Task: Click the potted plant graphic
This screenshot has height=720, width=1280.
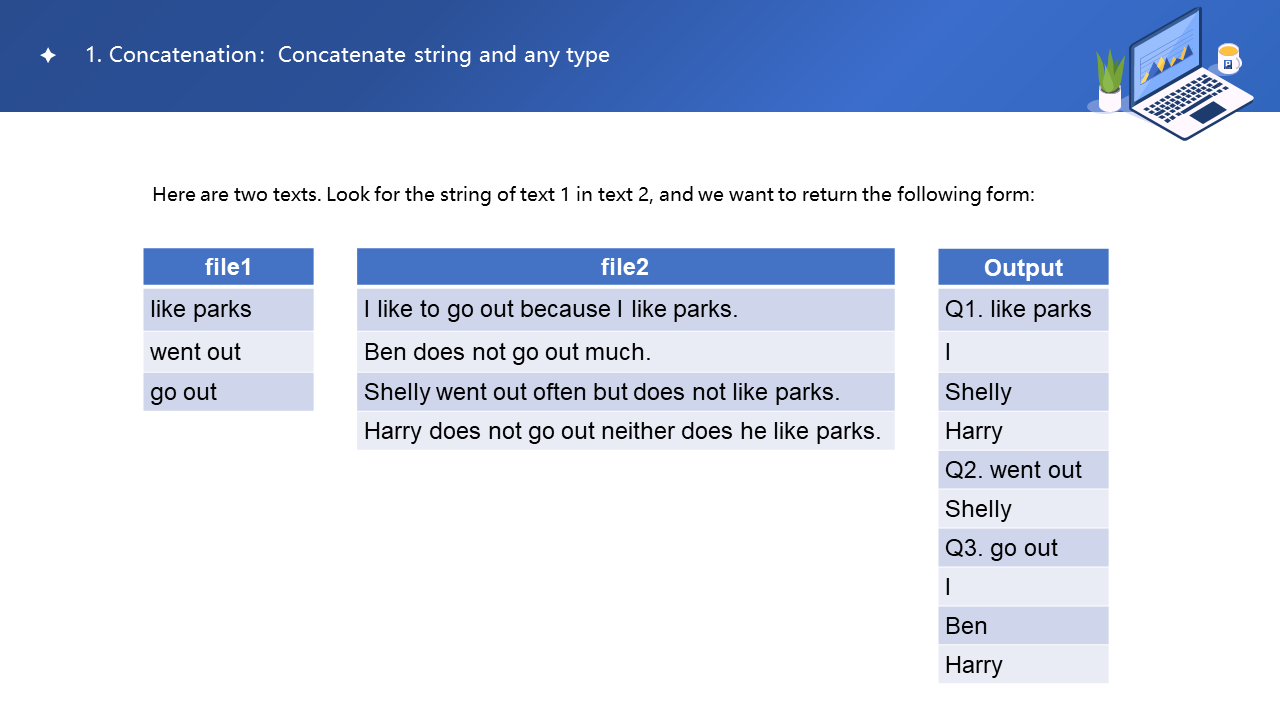Action: [x=1110, y=82]
